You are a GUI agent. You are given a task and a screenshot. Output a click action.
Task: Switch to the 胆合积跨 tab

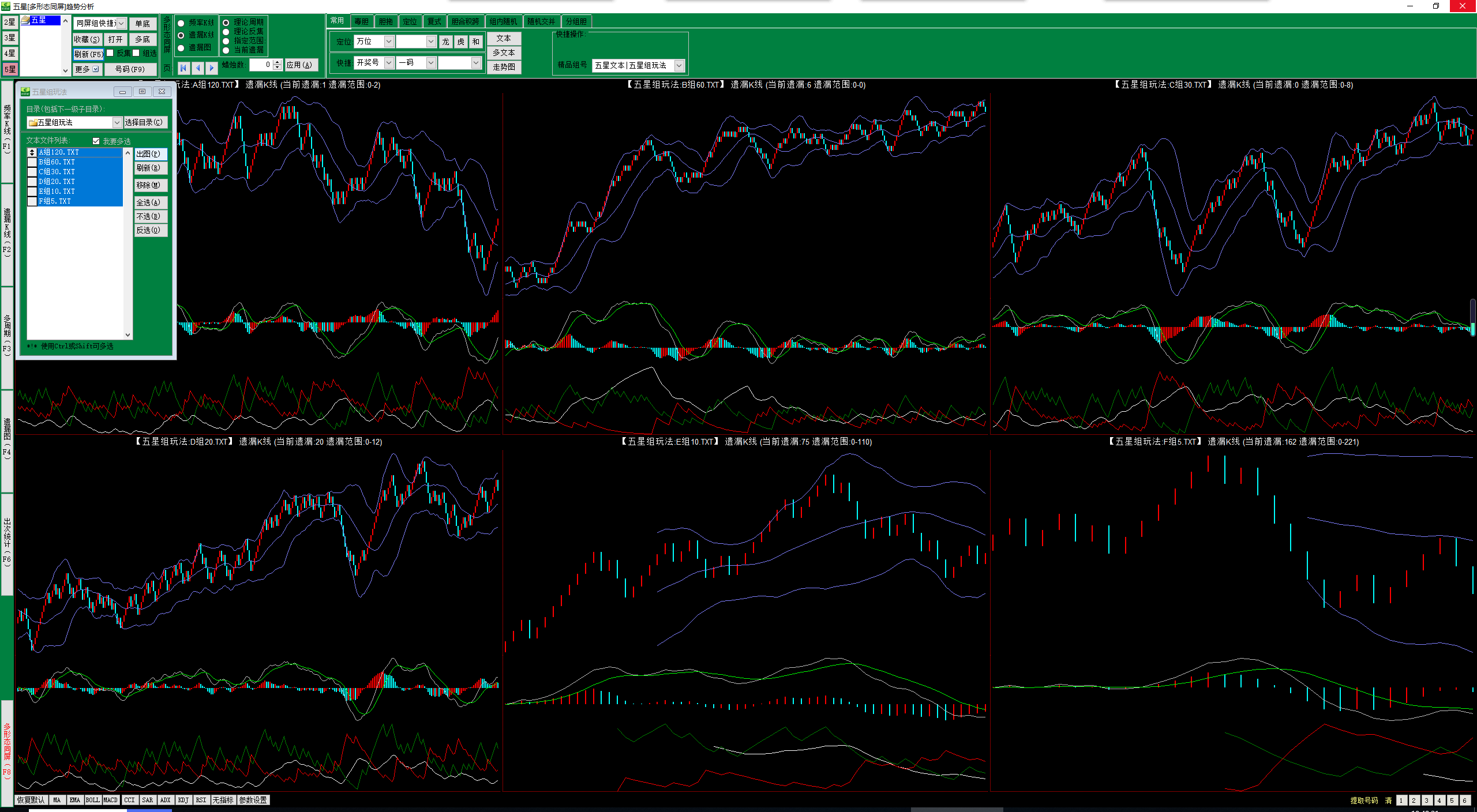tap(465, 21)
